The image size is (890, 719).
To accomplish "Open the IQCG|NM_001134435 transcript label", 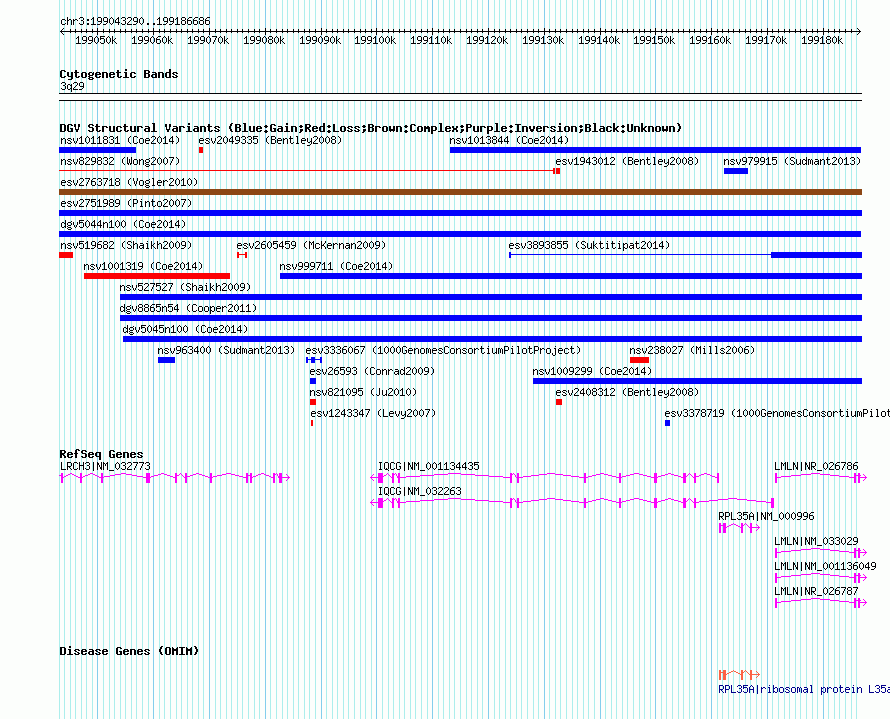I will coord(429,466).
